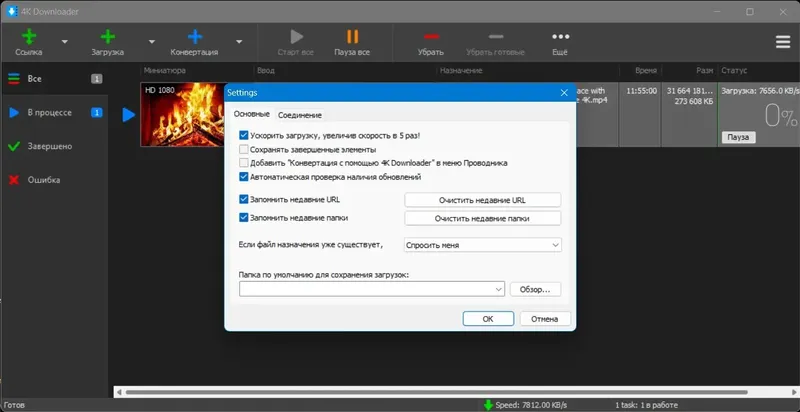Enable Сохранять завершенные элементы checkbox
This screenshot has width=800, height=412.
tap(243, 150)
